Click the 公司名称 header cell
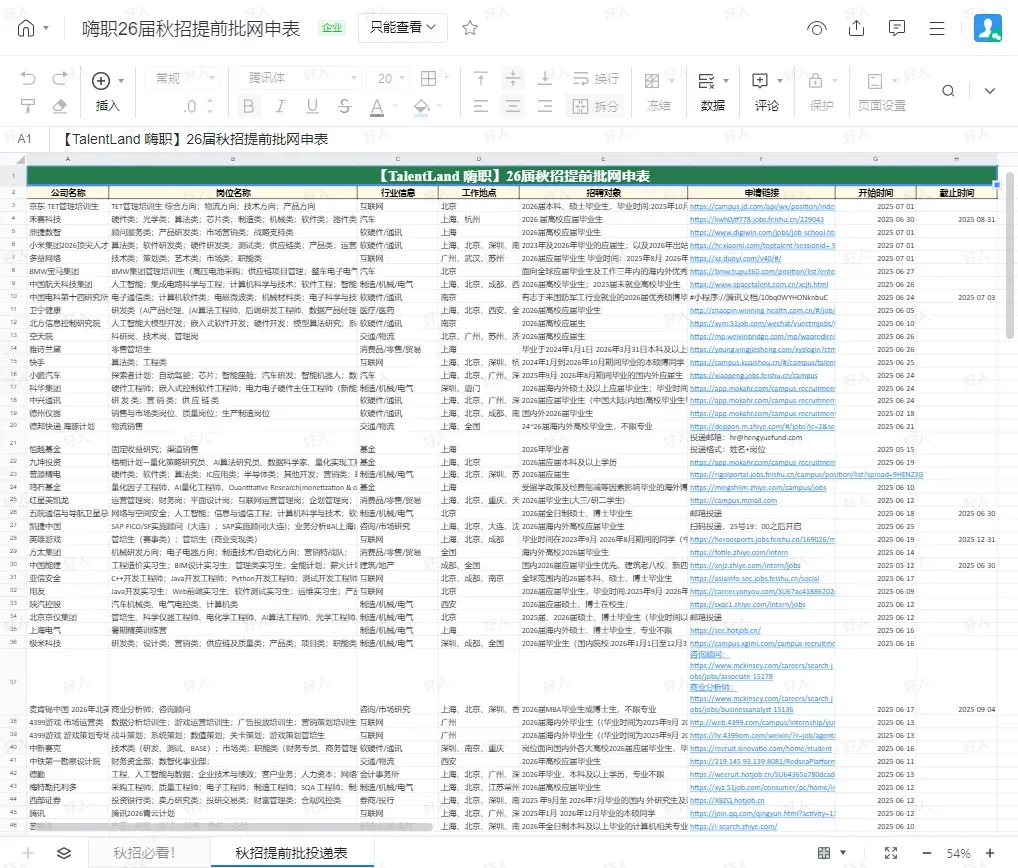 tap(68, 193)
